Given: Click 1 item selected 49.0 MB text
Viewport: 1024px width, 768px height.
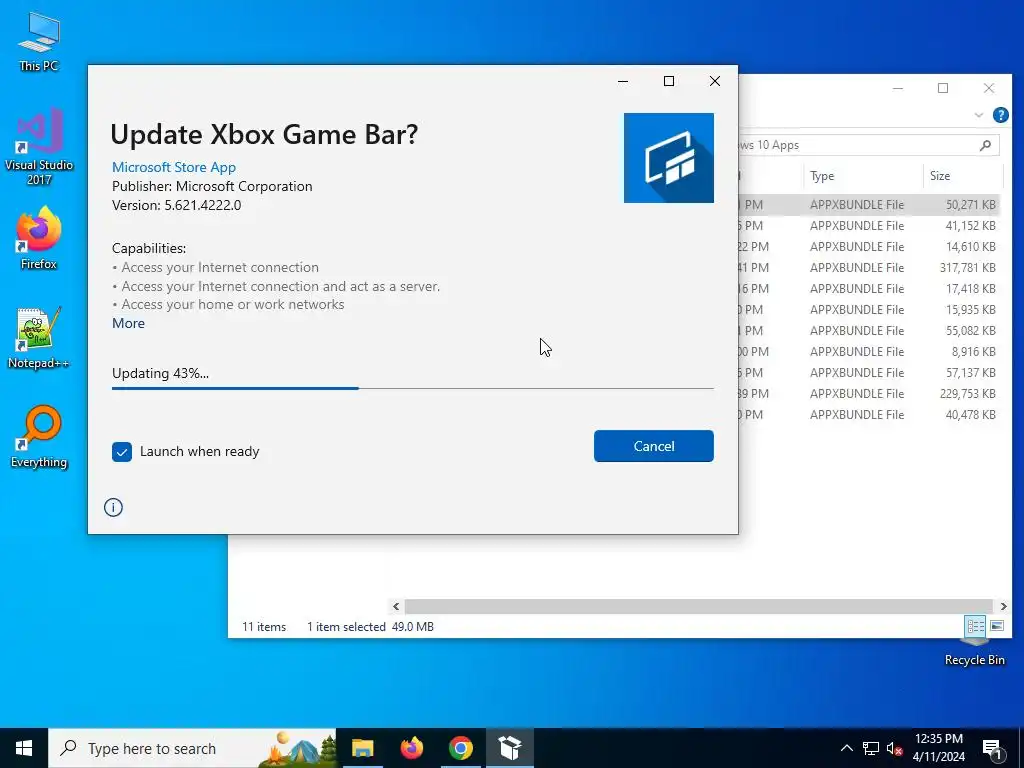Looking at the screenshot, I should point(370,627).
